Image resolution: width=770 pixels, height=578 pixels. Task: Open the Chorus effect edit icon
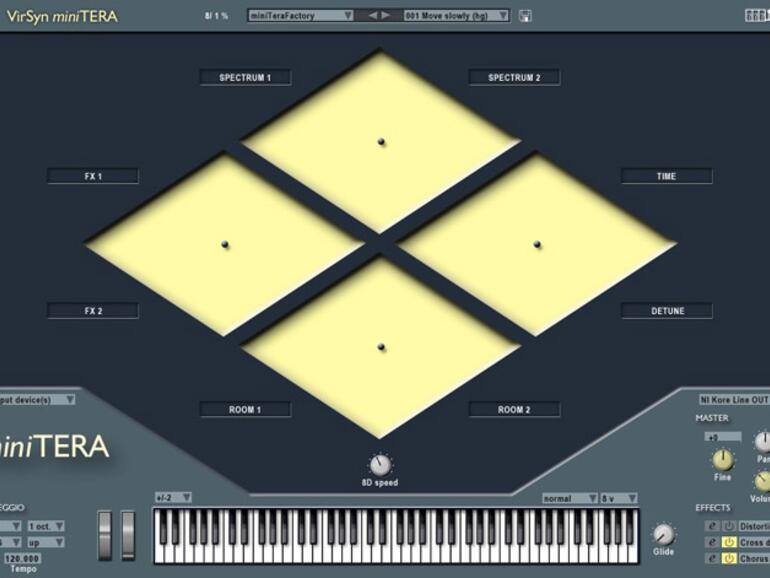click(712, 558)
